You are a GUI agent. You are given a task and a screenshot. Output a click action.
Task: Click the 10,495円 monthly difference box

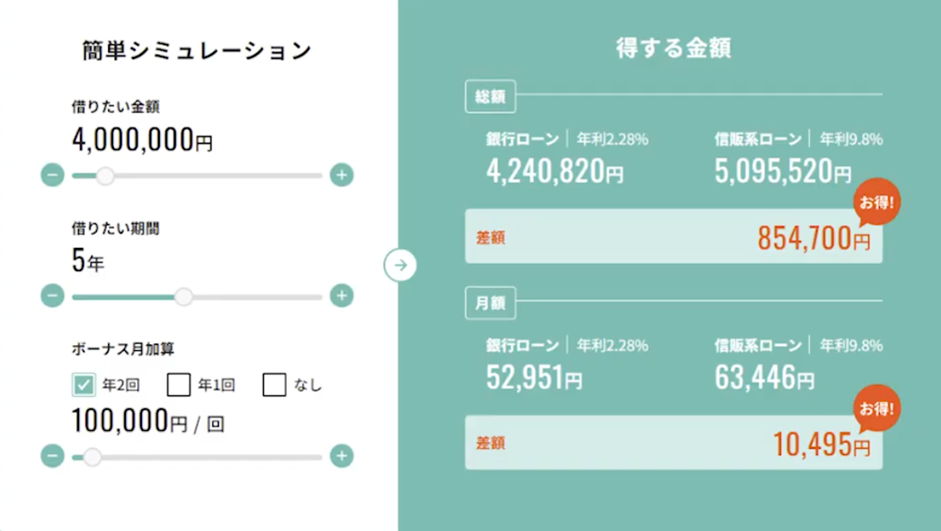pos(673,443)
